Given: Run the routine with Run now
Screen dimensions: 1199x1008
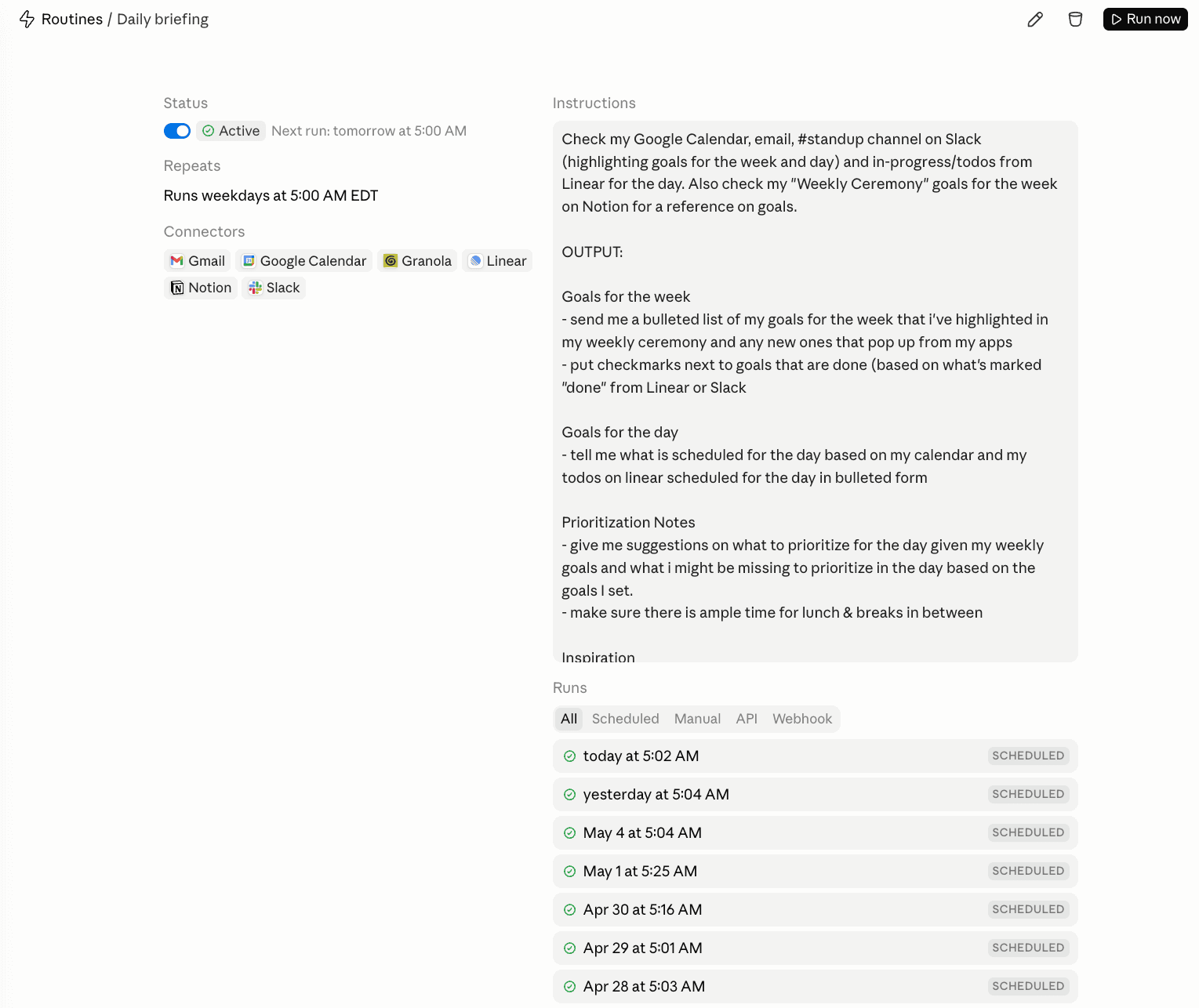Looking at the screenshot, I should [1145, 19].
